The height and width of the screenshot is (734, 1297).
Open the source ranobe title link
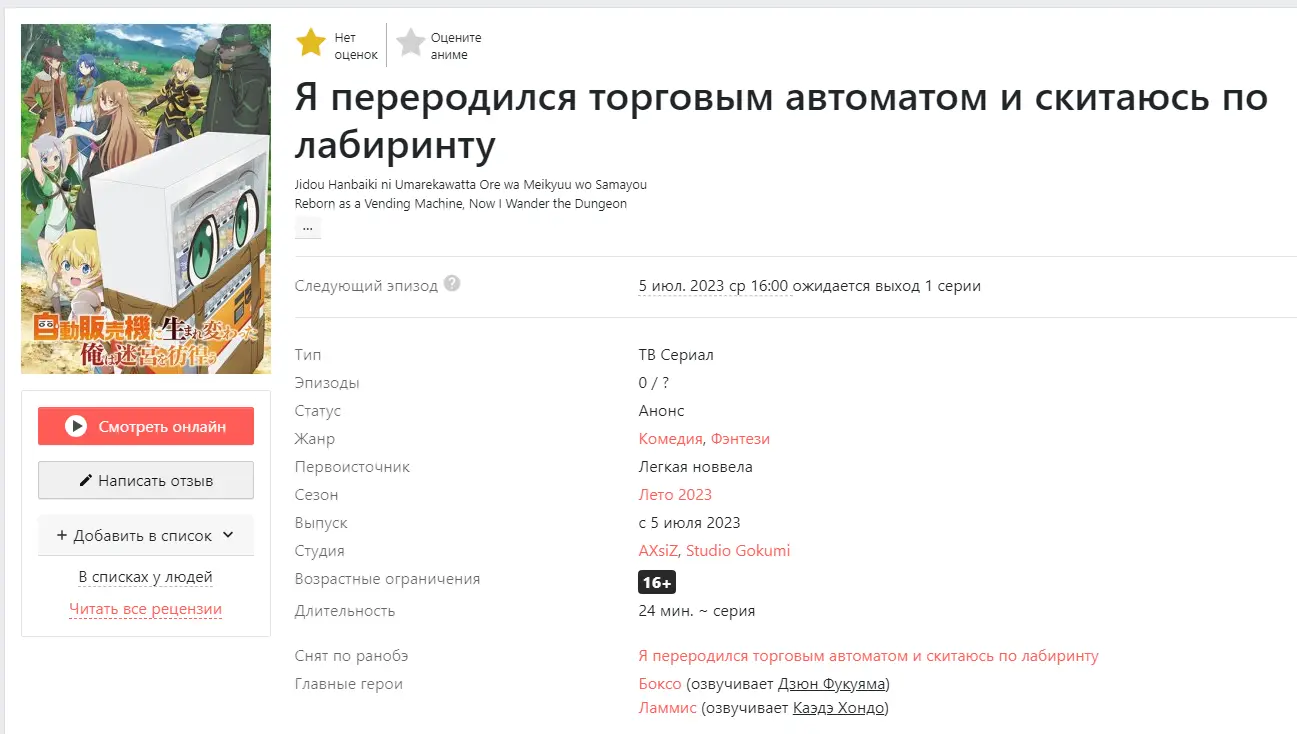pos(868,656)
